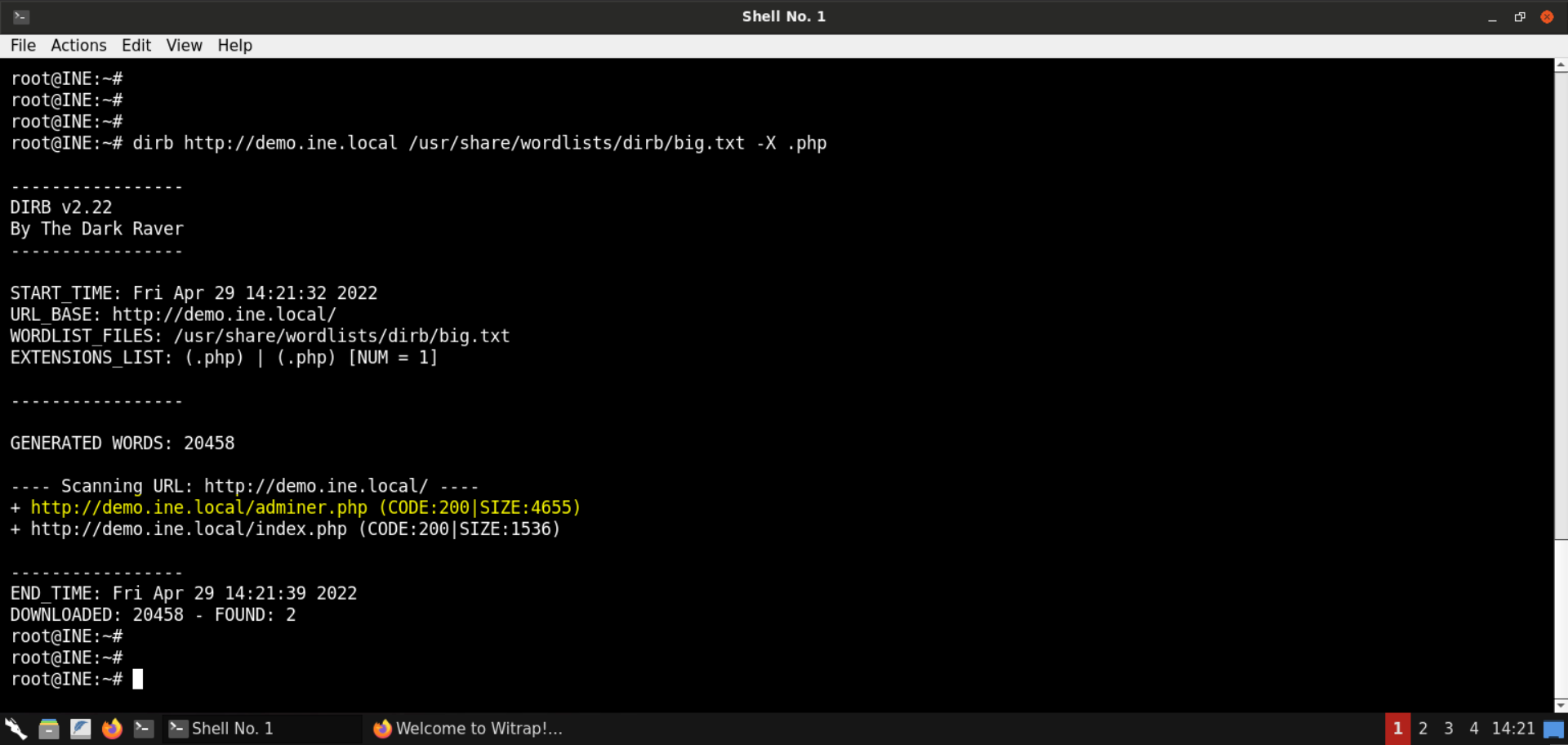Image resolution: width=1568 pixels, height=745 pixels.
Task: Click the Shell No. 1 taskbar entry icon
Action: click(x=178, y=728)
